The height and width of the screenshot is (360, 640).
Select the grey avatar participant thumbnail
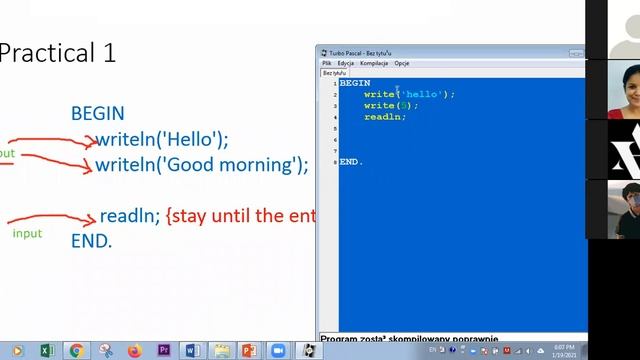click(624, 29)
